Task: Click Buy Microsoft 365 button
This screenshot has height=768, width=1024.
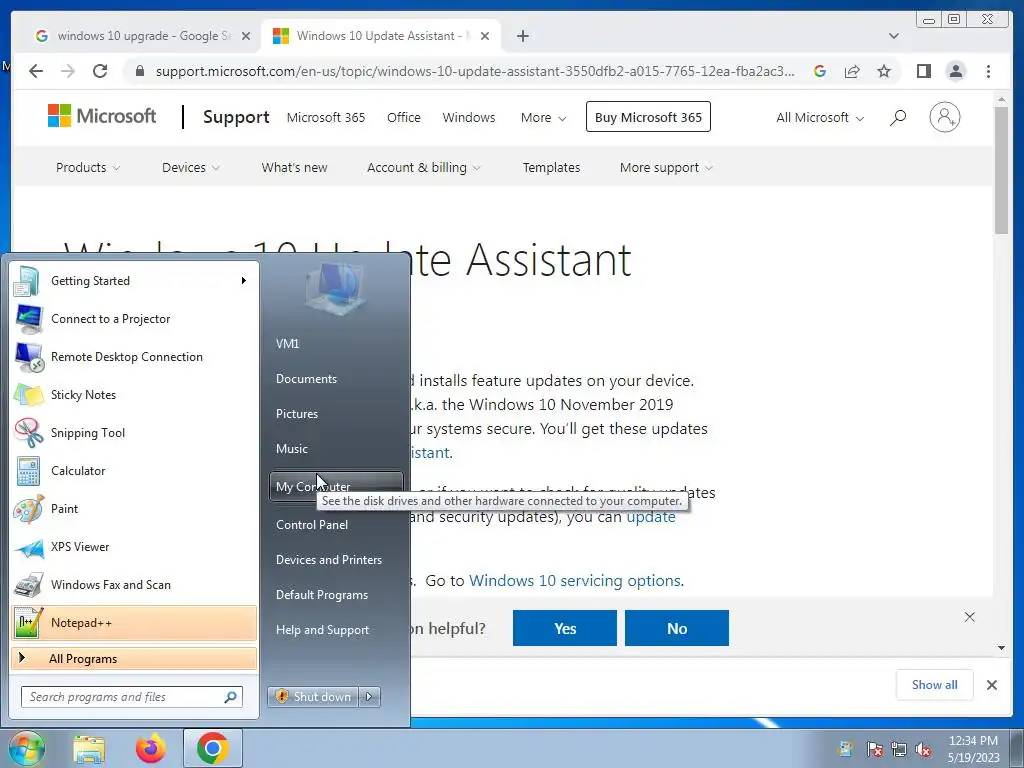Action: click(x=648, y=117)
